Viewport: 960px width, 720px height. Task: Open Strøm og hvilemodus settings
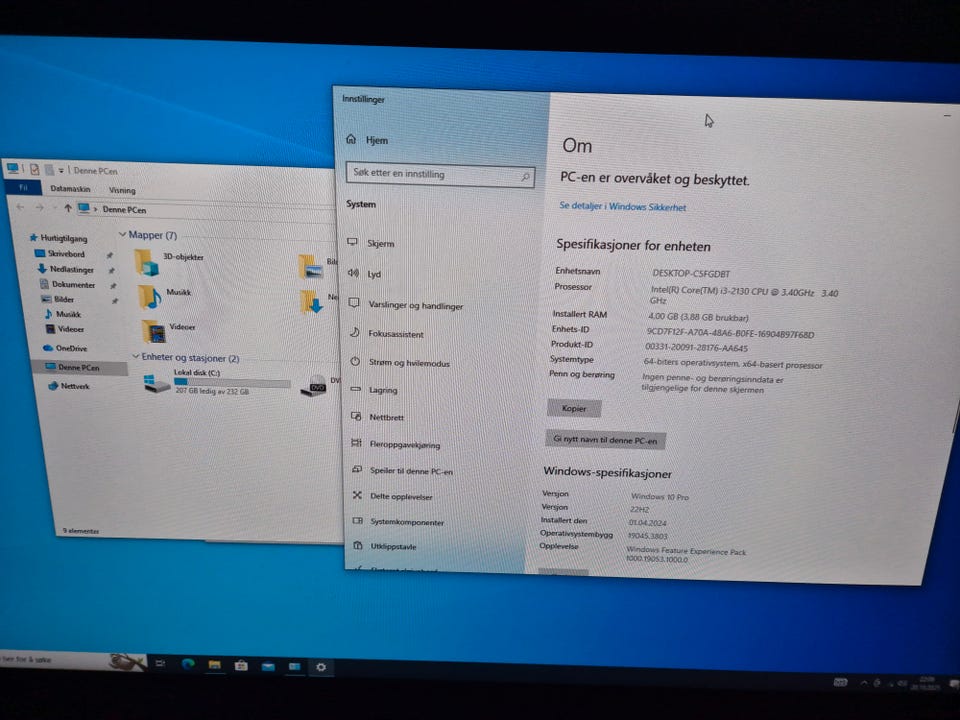pos(400,362)
